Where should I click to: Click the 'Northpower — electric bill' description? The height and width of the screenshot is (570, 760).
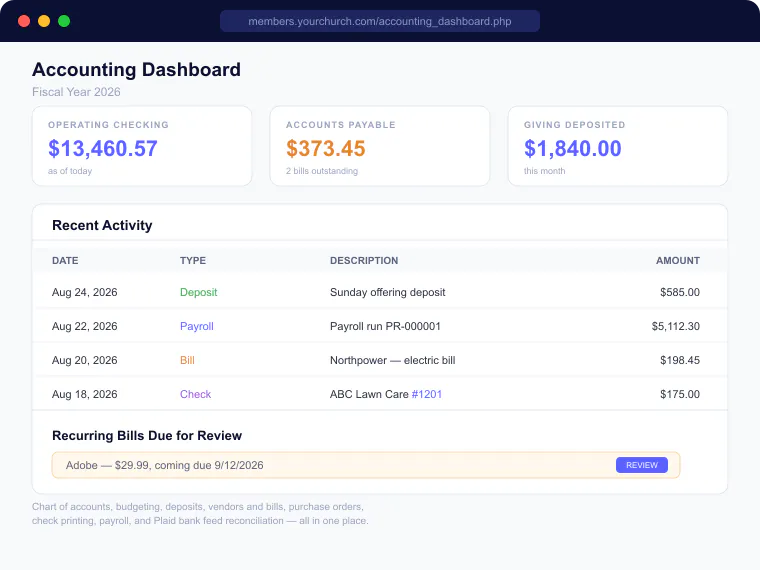point(392,360)
